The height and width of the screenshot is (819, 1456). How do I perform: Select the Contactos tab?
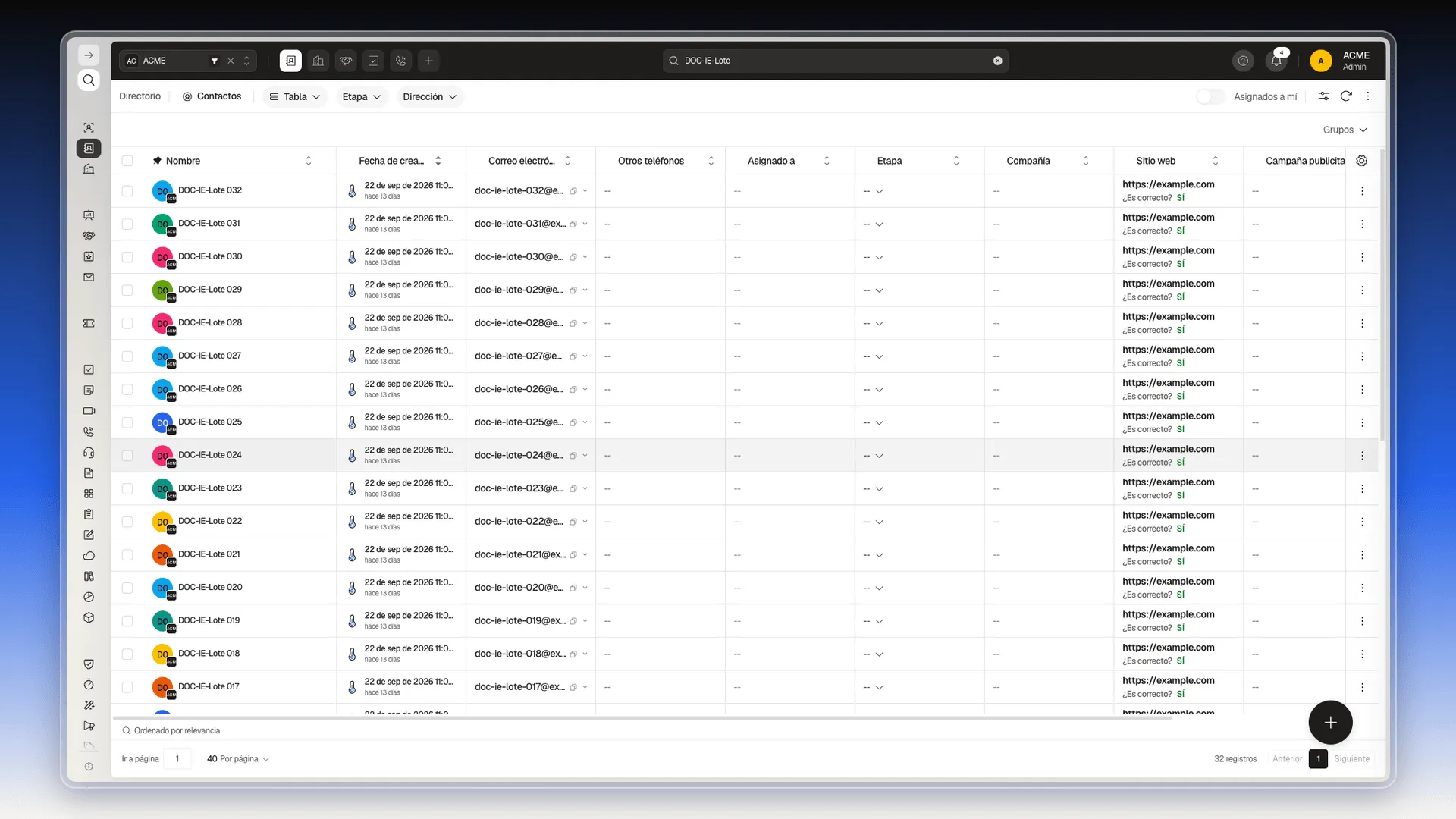coord(212,96)
